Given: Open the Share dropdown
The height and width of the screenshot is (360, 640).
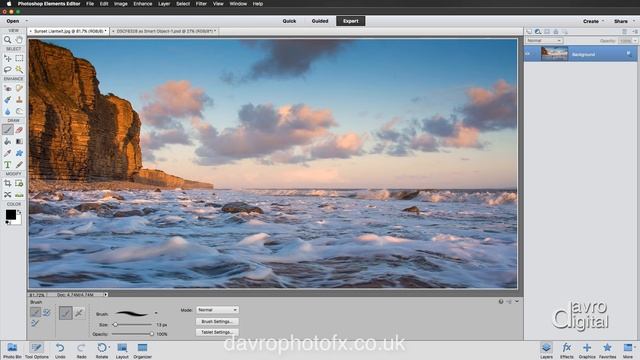Looking at the screenshot, I should point(624,21).
